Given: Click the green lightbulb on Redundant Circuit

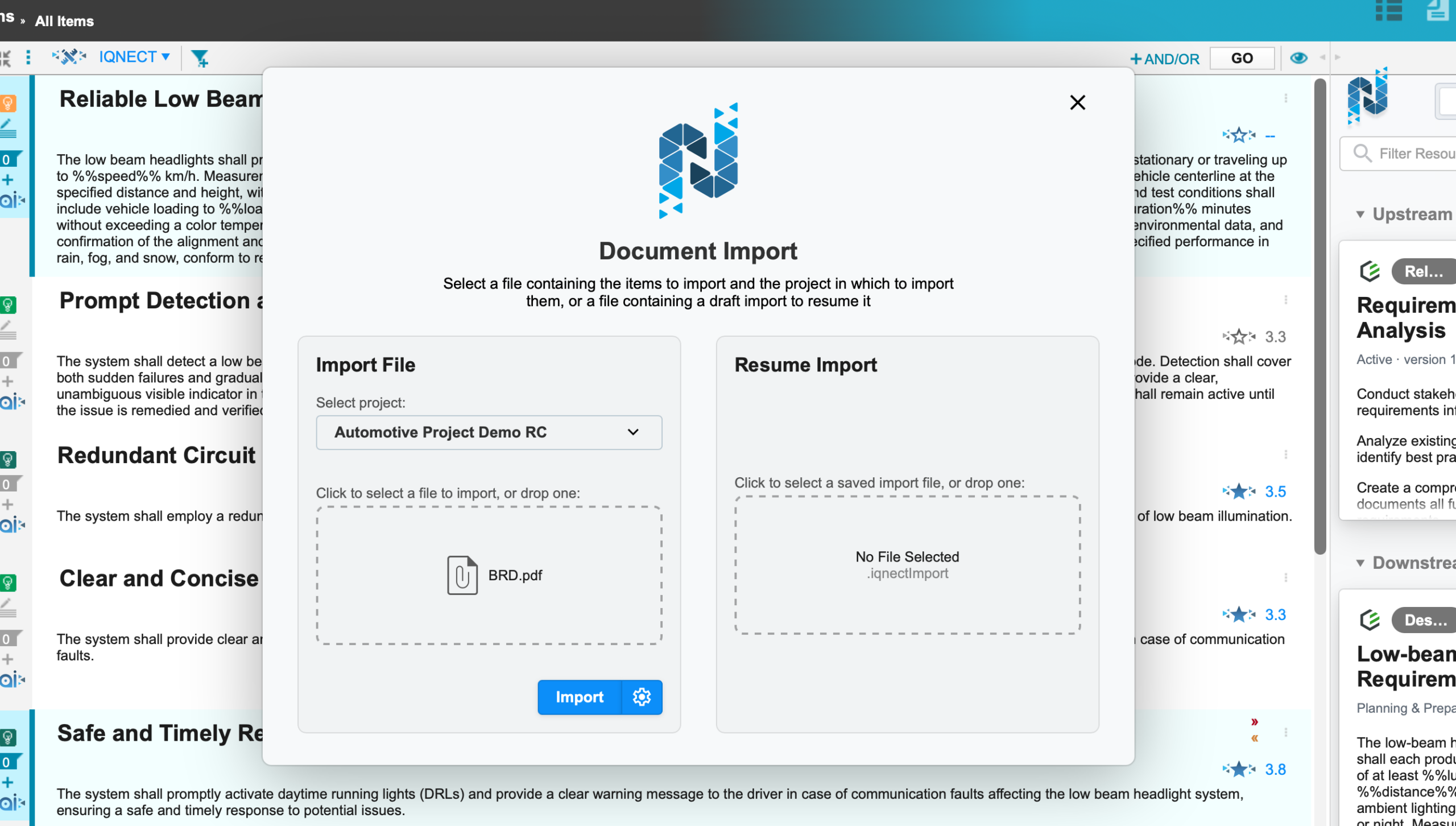Looking at the screenshot, I should tap(8, 460).
